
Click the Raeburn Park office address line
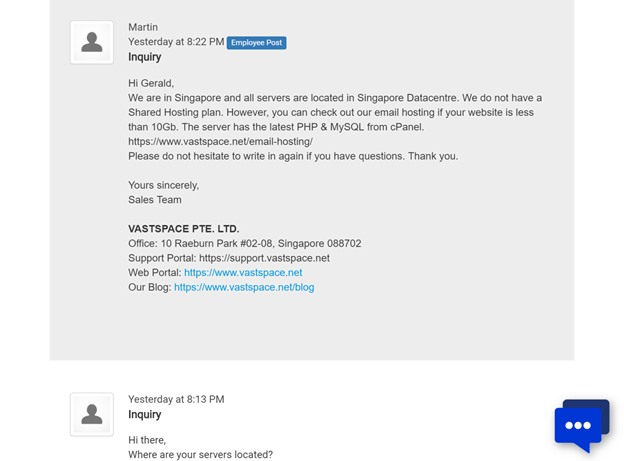coord(245,244)
